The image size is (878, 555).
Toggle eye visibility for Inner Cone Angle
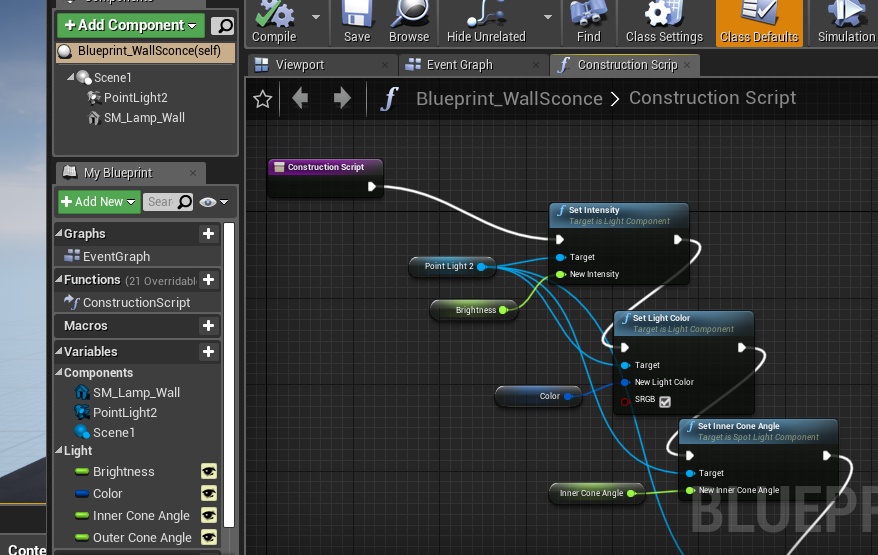coord(209,516)
